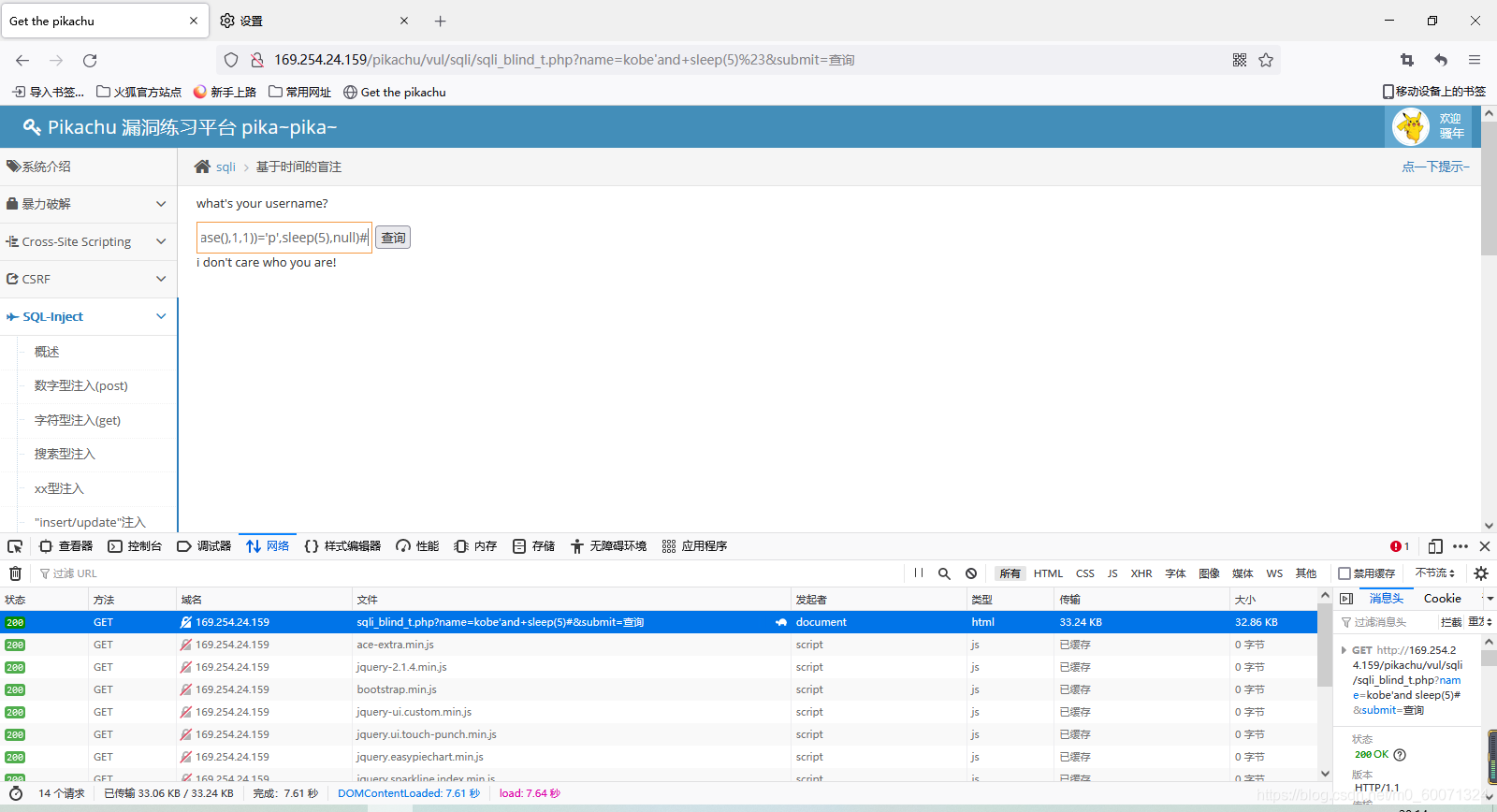
Task: Open the request blocking icon in the network panel
Action: coord(971,573)
